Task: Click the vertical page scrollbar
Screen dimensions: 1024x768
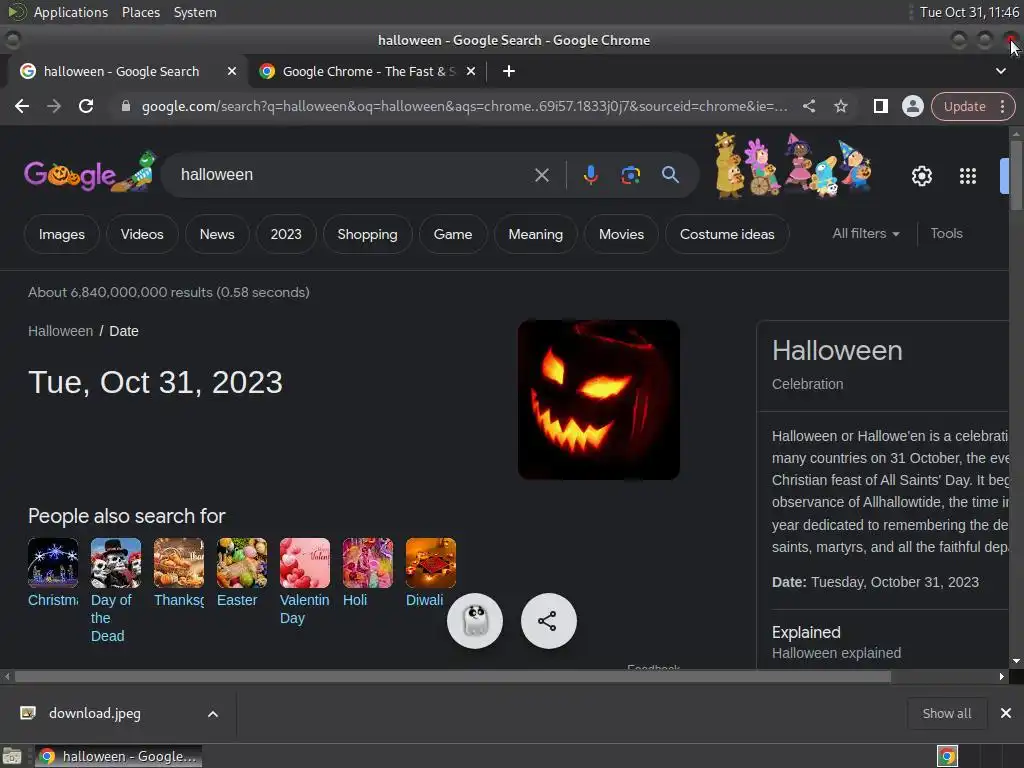Action: pos(1016,175)
